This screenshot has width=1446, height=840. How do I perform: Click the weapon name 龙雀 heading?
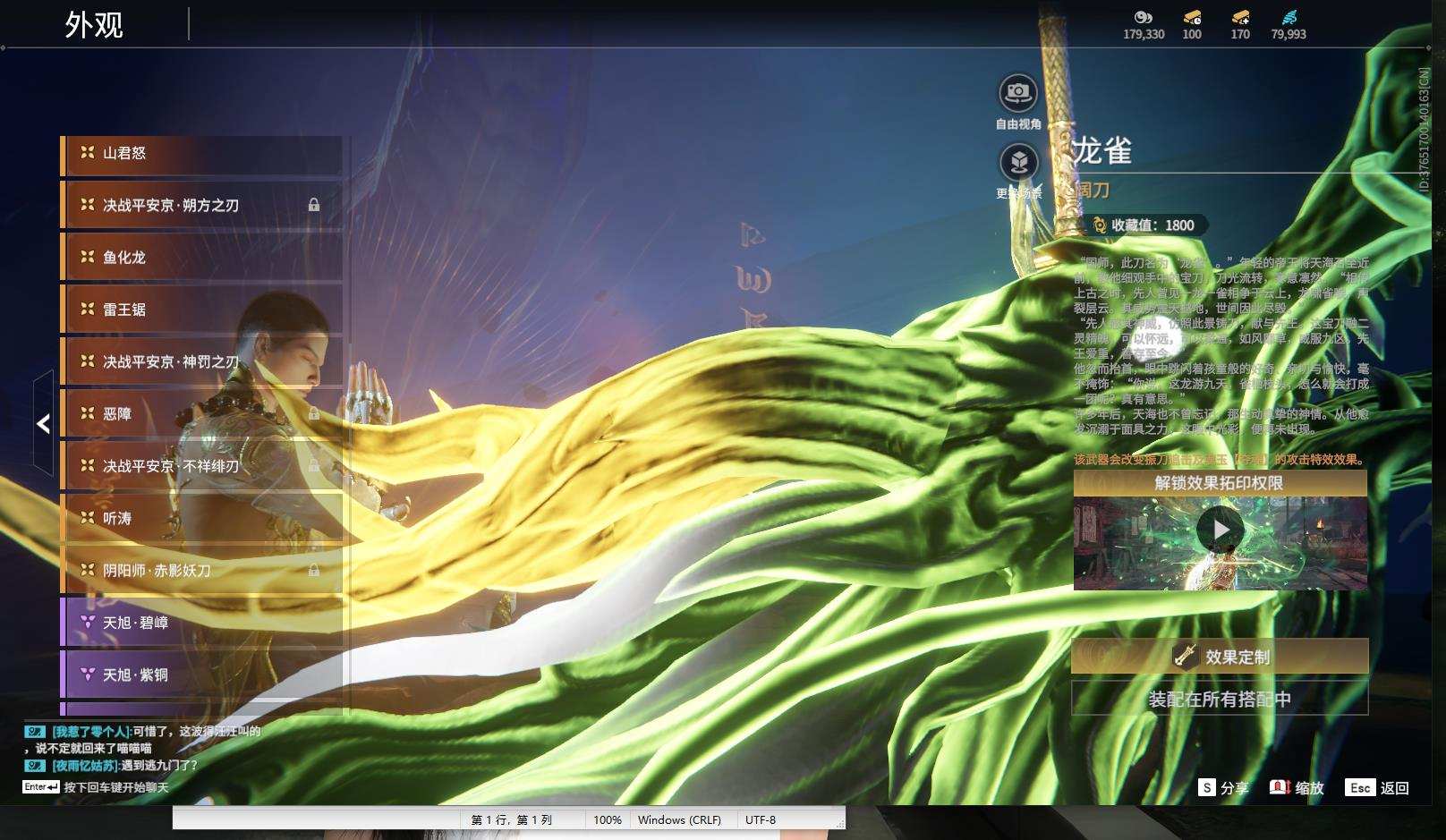tap(1102, 150)
